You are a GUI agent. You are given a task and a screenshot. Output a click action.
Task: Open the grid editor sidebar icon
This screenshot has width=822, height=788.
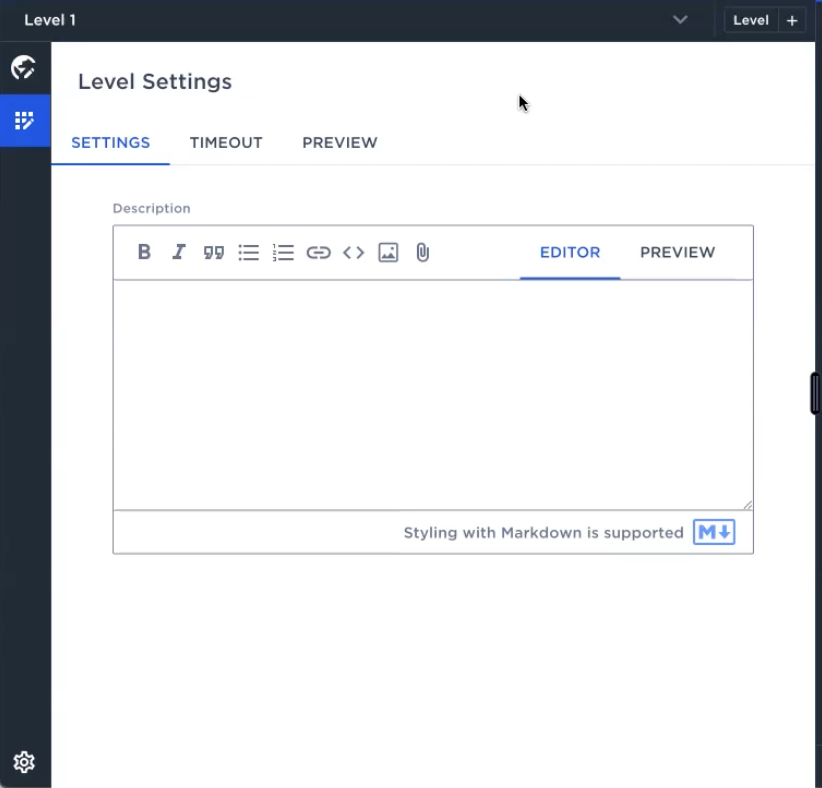coord(25,121)
